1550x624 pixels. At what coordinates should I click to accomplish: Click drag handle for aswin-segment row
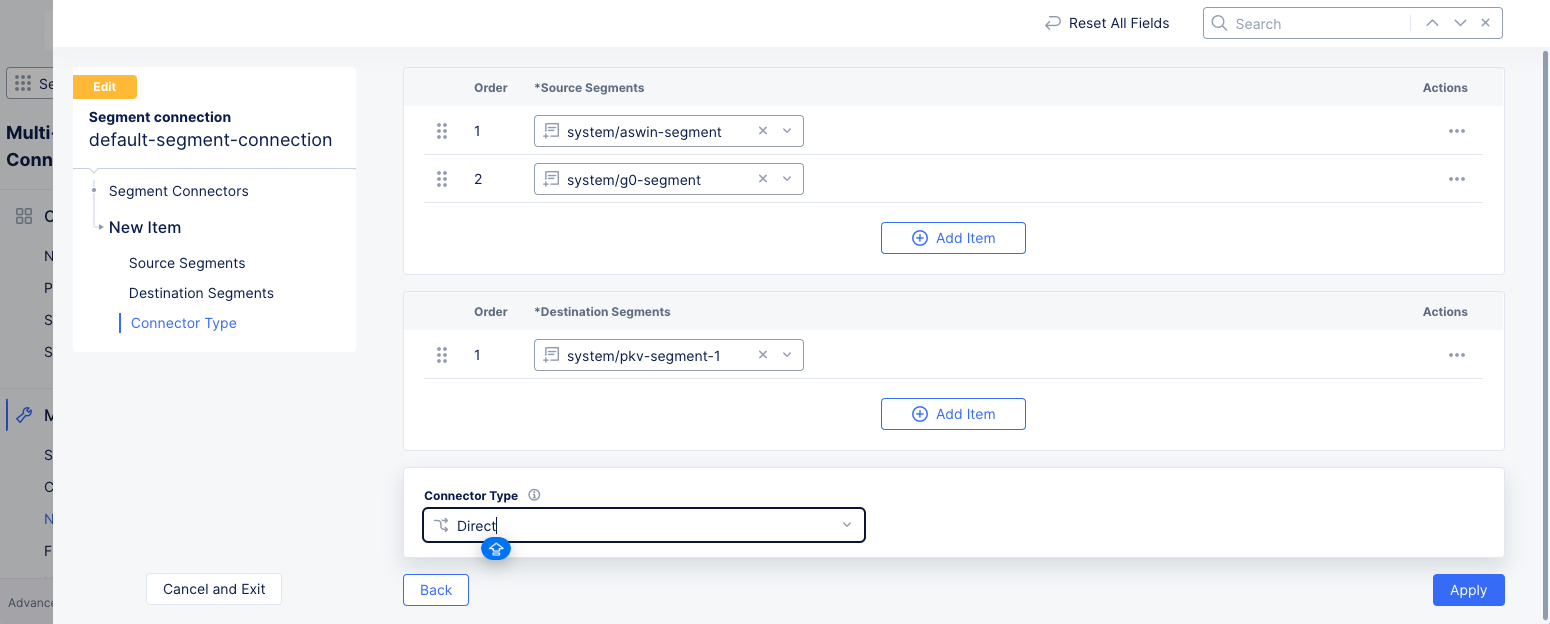click(441, 131)
